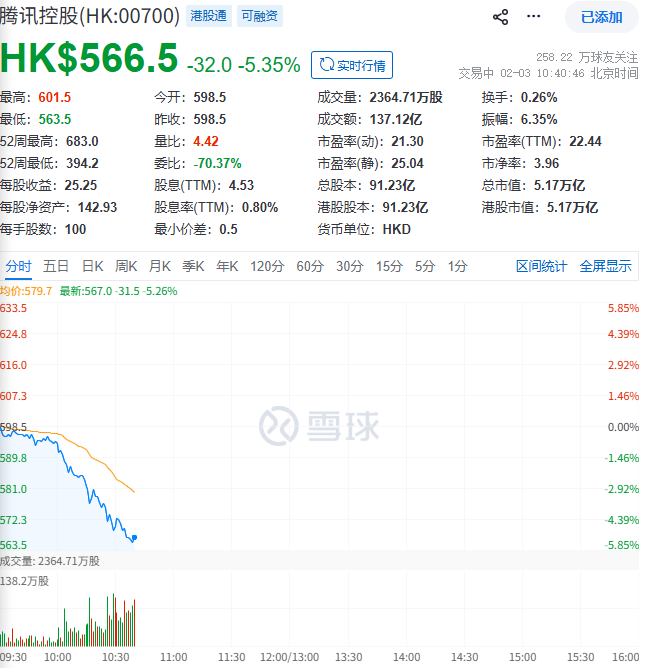Show the 年K candlestick chart
The height and width of the screenshot is (668, 664).
227,266
